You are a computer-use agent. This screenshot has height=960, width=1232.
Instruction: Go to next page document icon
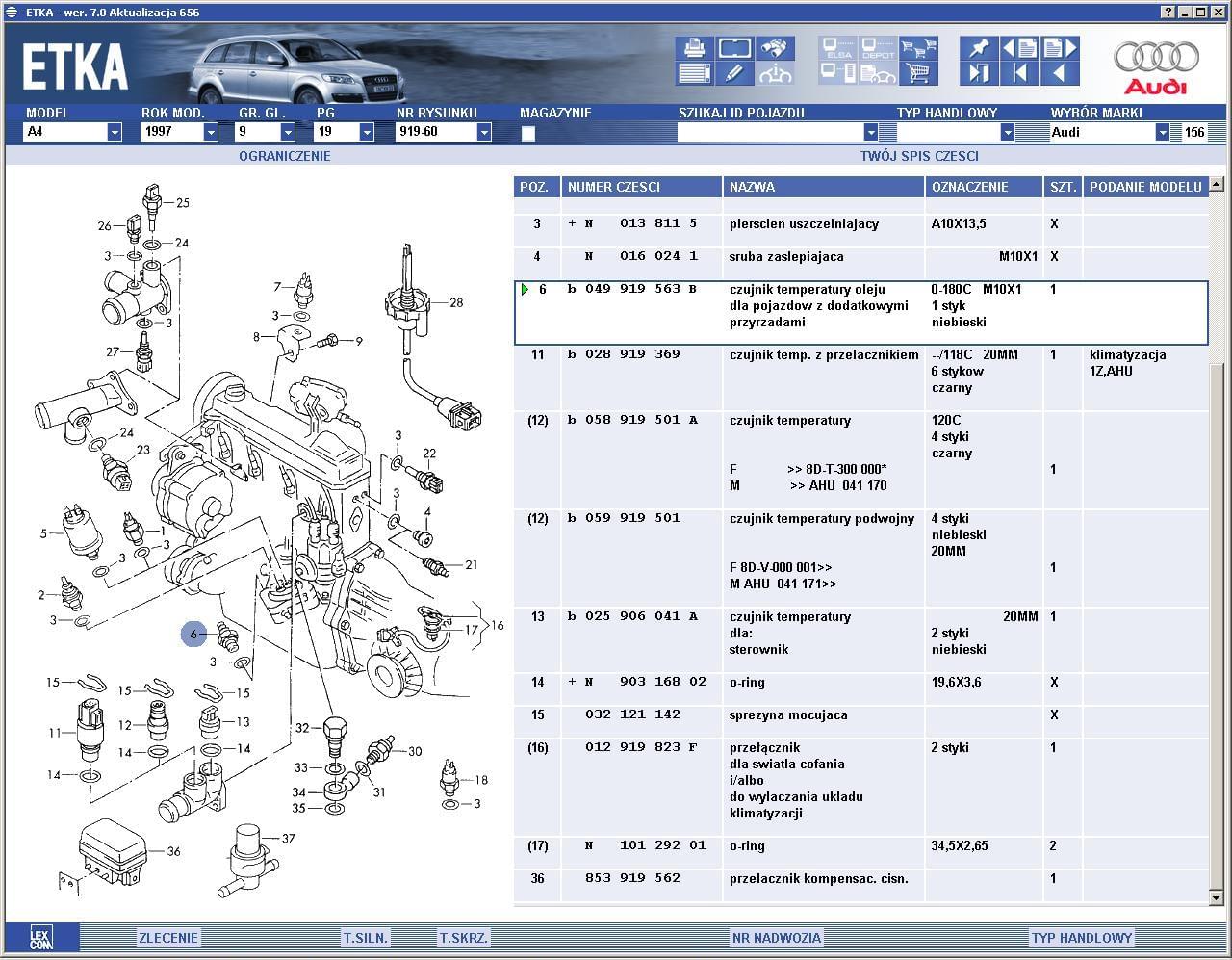[x=1060, y=48]
